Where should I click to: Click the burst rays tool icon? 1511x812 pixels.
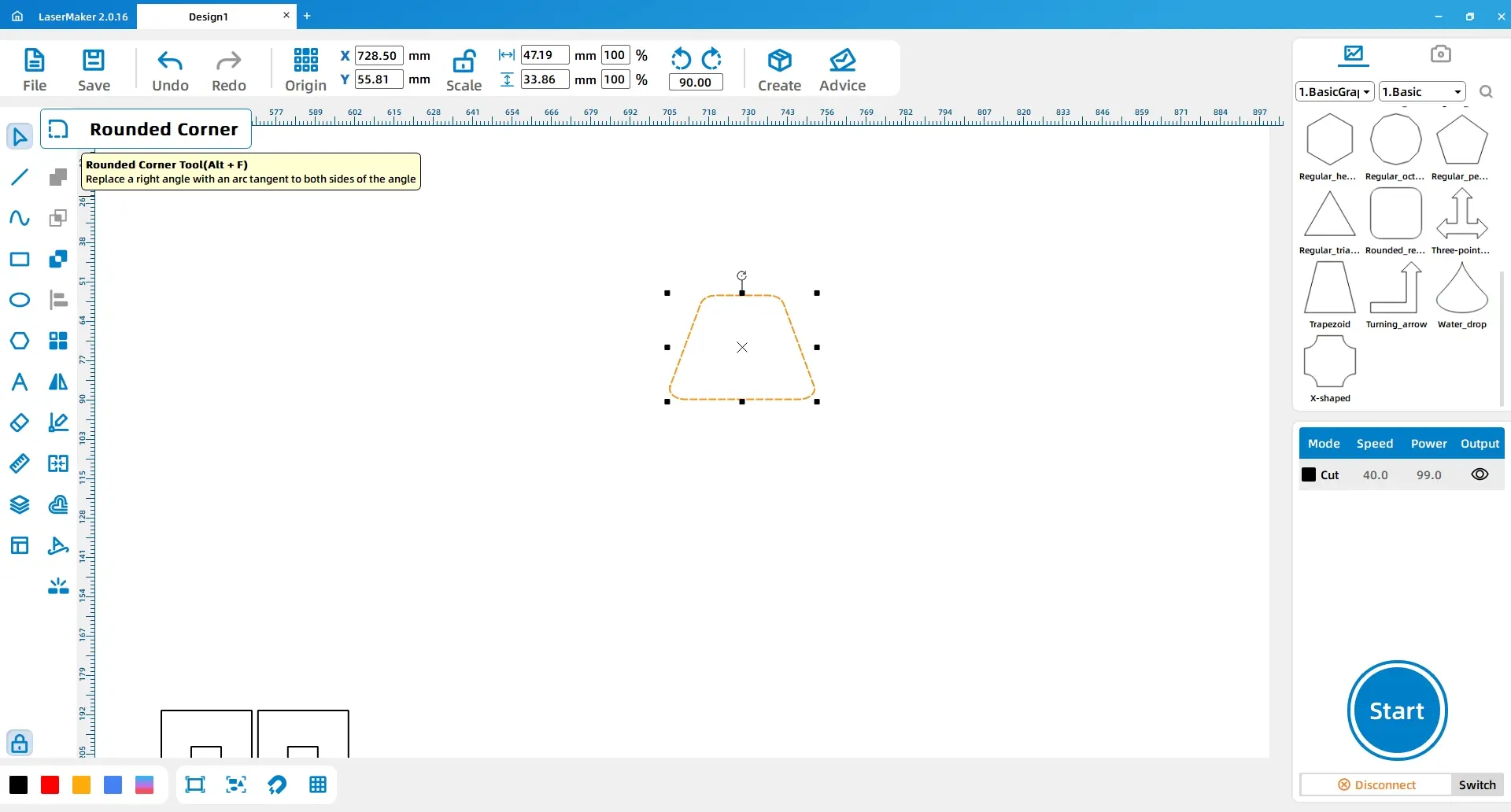[x=58, y=586]
